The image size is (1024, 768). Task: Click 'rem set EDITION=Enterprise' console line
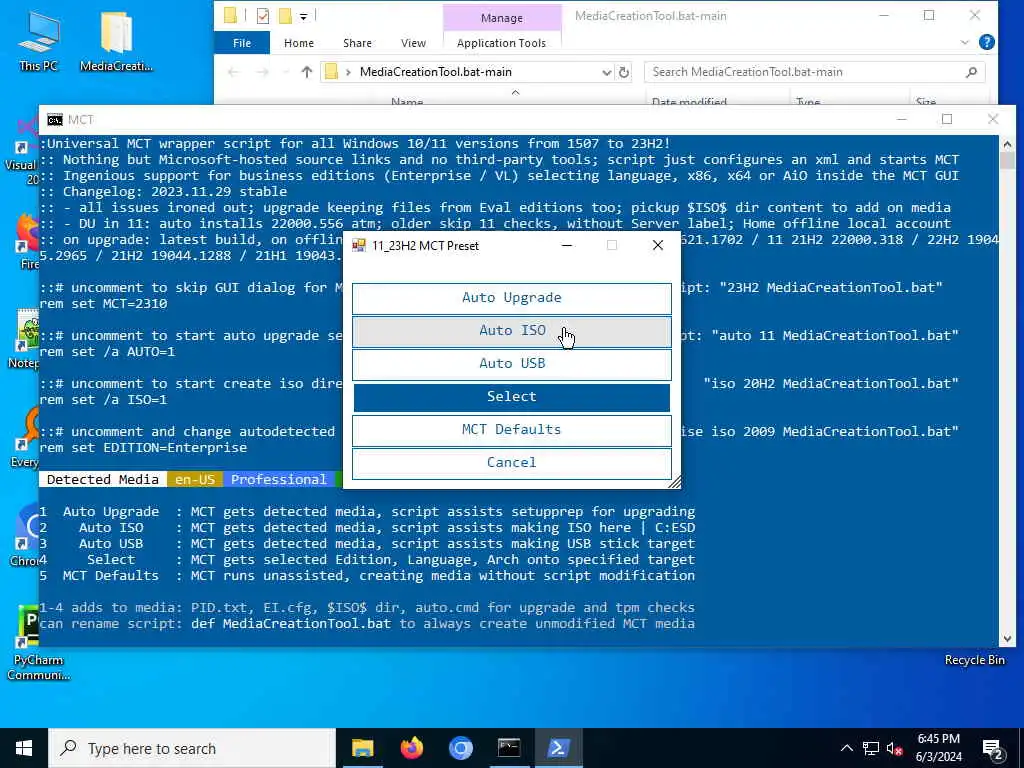click(143, 448)
